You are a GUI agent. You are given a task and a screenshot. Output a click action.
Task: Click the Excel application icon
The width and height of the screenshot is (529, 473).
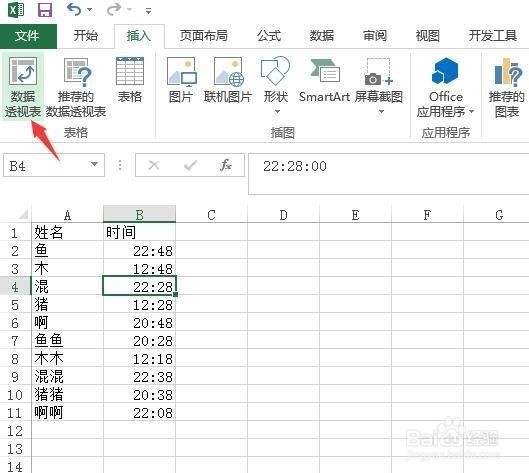coord(16,10)
